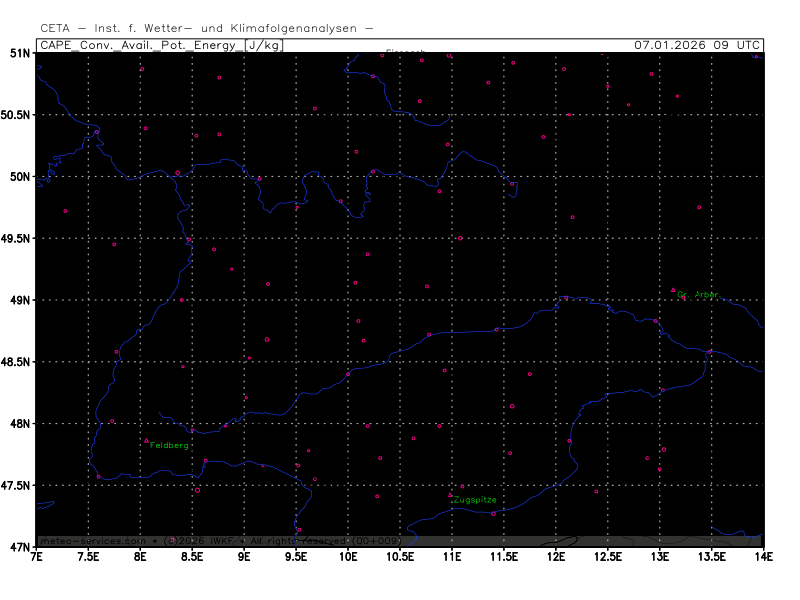Click the J/kg unit box
This screenshot has height=600, width=800.
(x=263, y=45)
